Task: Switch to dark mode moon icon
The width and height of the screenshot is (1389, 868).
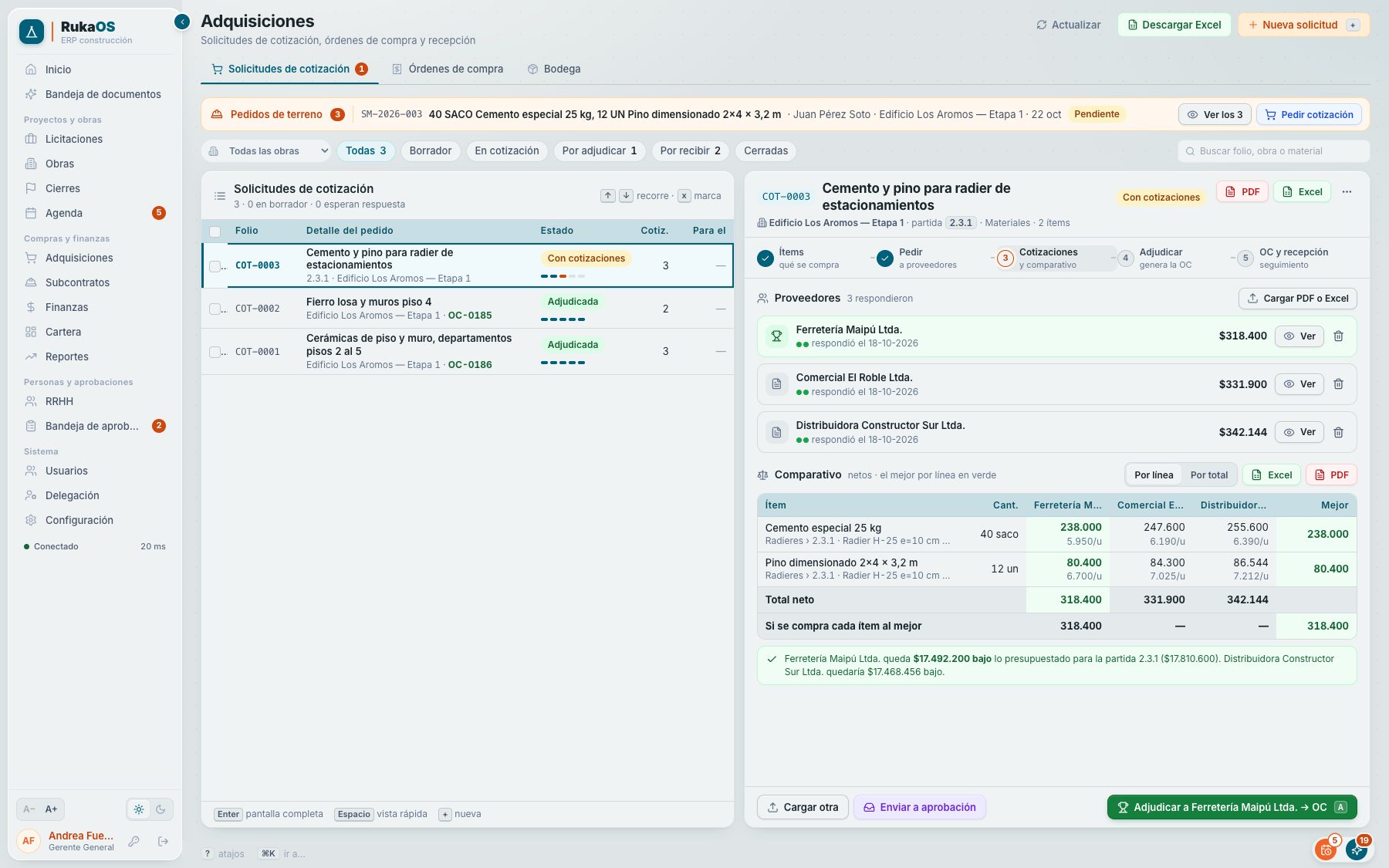Action: [x=161, y=809]
